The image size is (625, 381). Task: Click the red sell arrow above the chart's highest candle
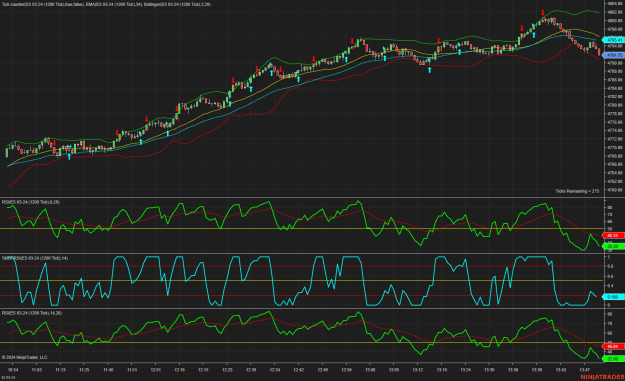tap(543, 13)
